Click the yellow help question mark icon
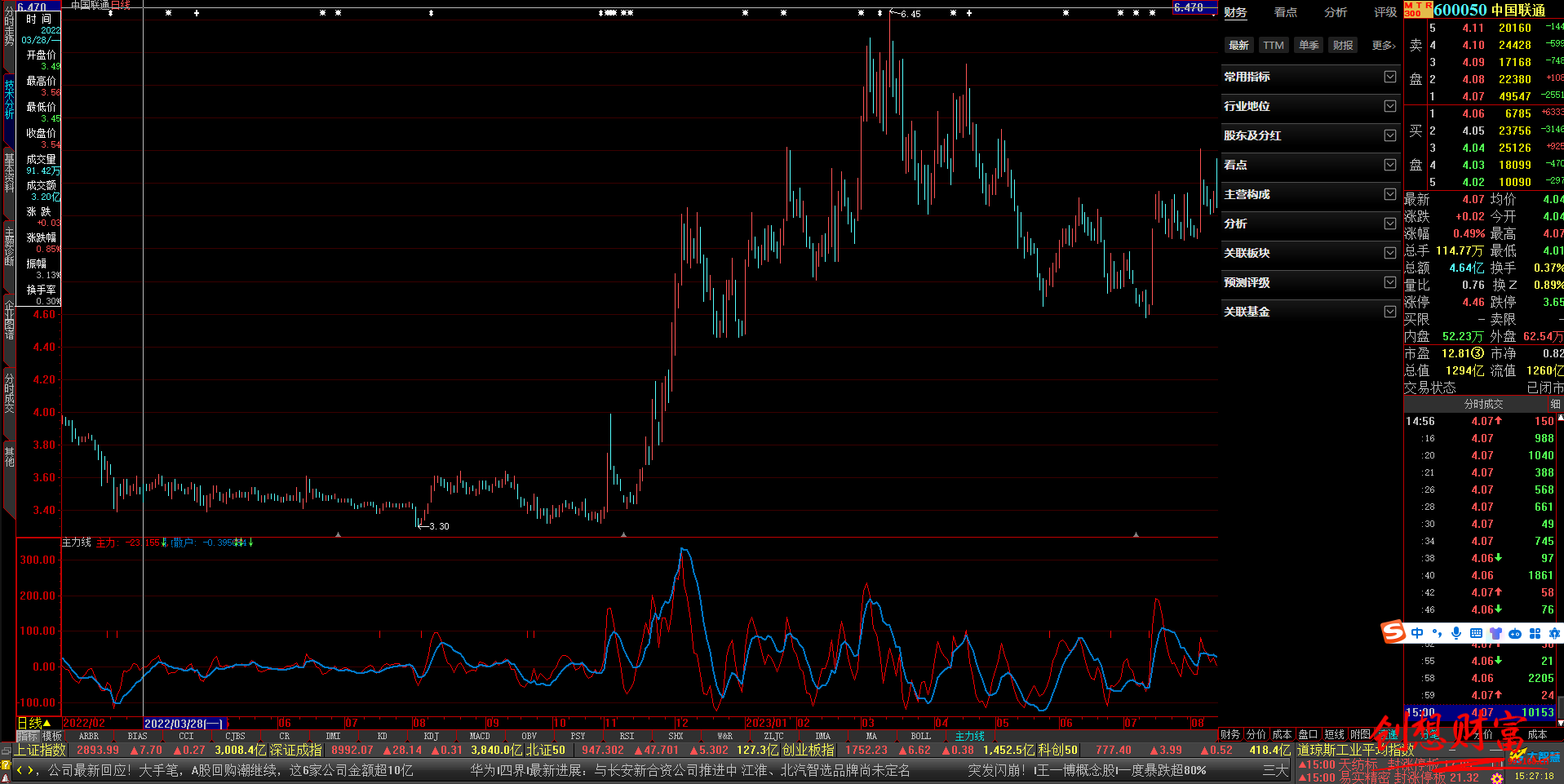Viewport: 1564px width, 784px height. pos(6,764)
